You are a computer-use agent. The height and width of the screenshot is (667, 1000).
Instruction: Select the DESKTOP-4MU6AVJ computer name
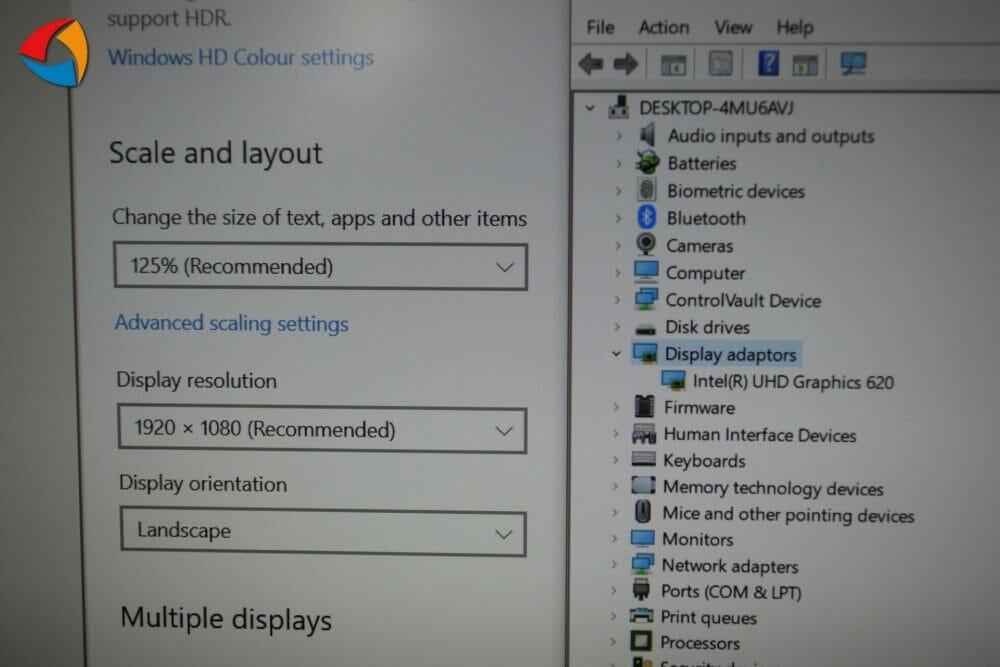[x=717, y=108]
